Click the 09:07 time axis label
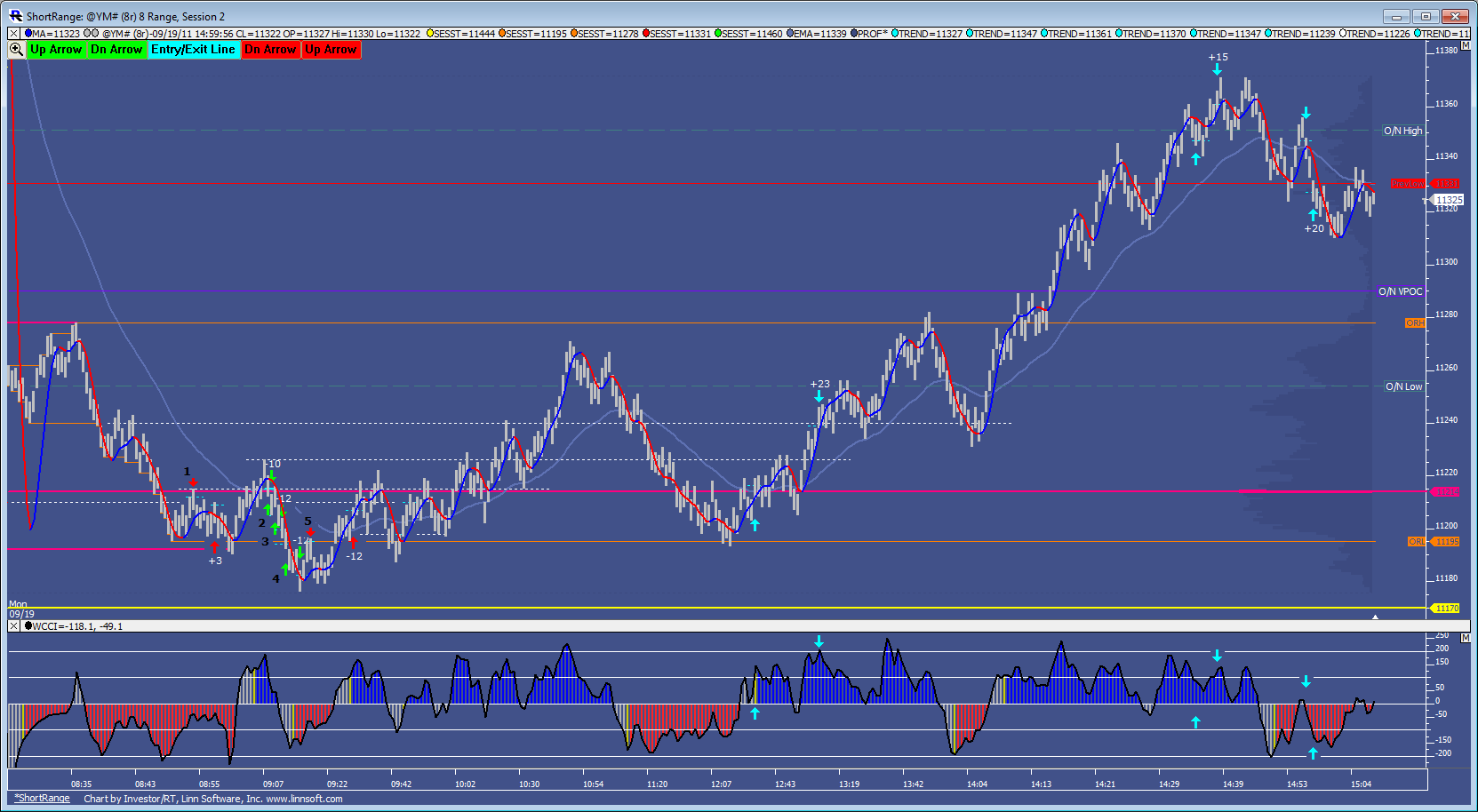 point(273,784)
